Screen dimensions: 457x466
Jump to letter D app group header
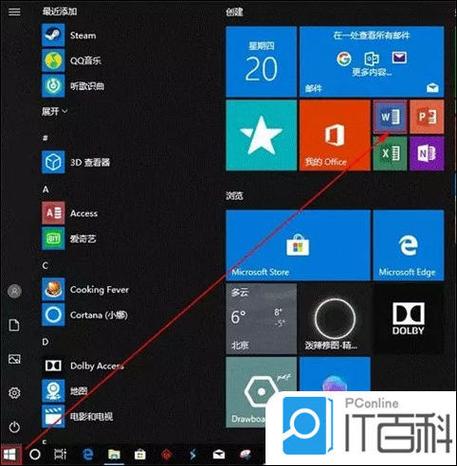[x=46, y=342]
